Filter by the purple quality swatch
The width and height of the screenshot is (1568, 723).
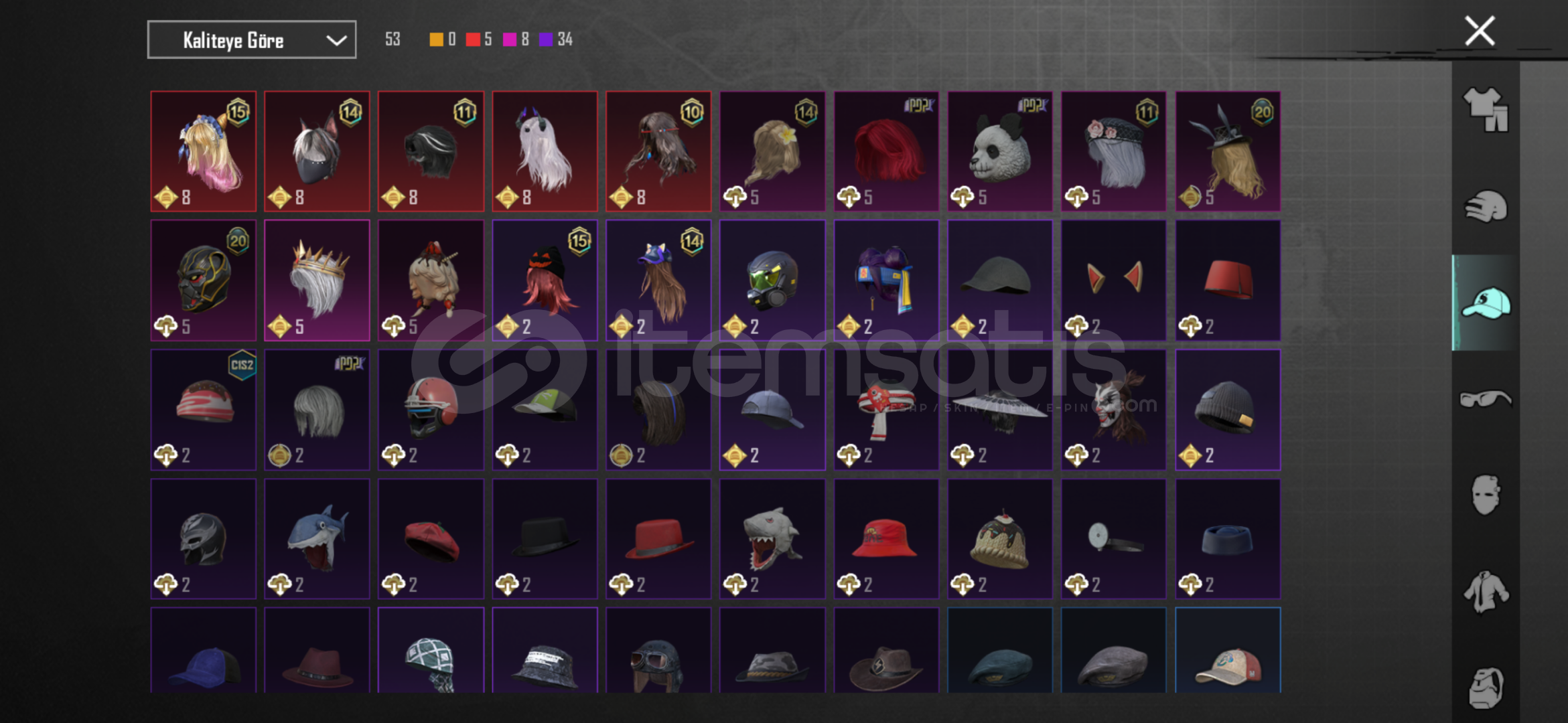coord(546,39)
